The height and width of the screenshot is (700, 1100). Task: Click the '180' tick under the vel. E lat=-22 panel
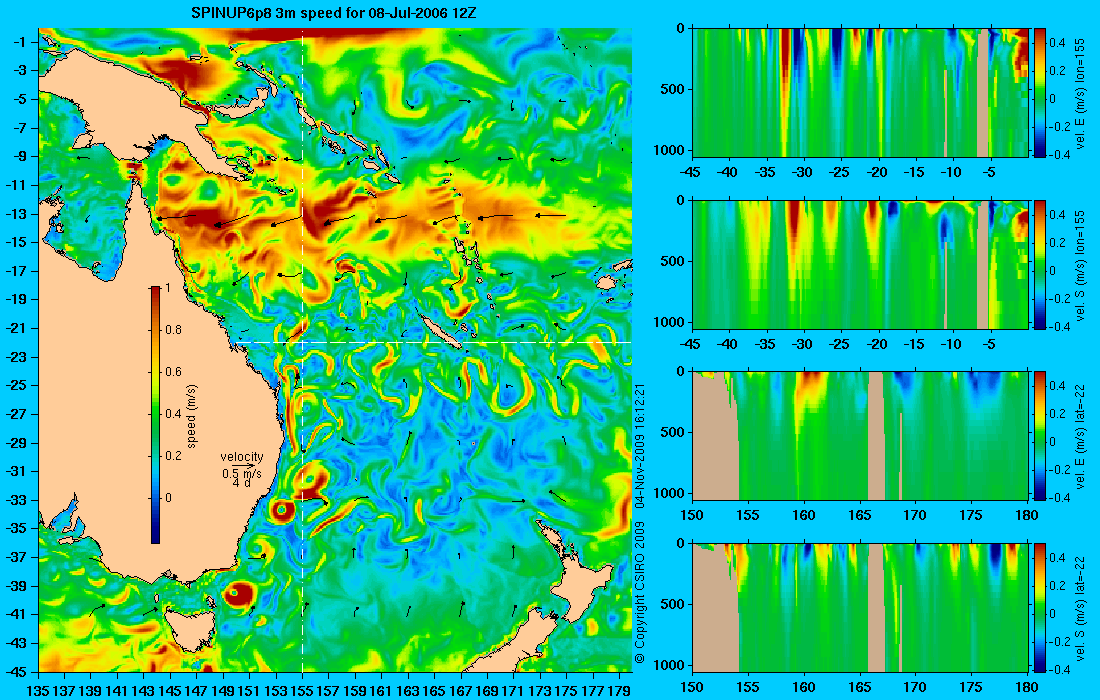1027,515
